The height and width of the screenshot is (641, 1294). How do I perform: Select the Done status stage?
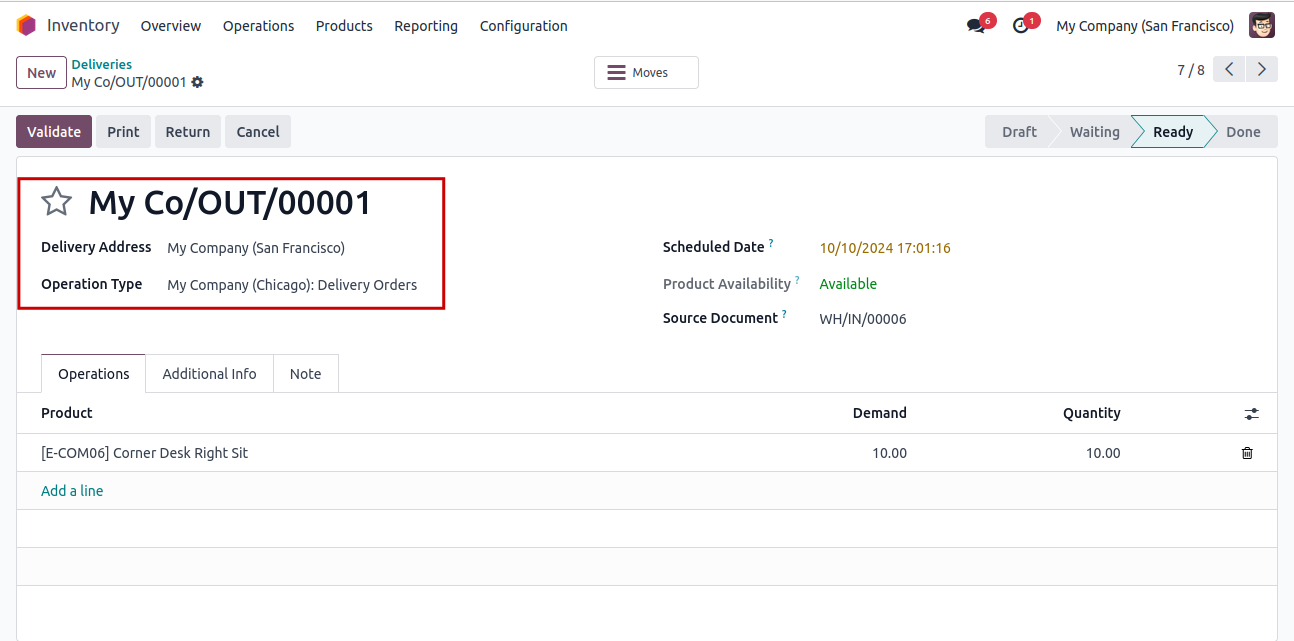tap(1242, 132)
